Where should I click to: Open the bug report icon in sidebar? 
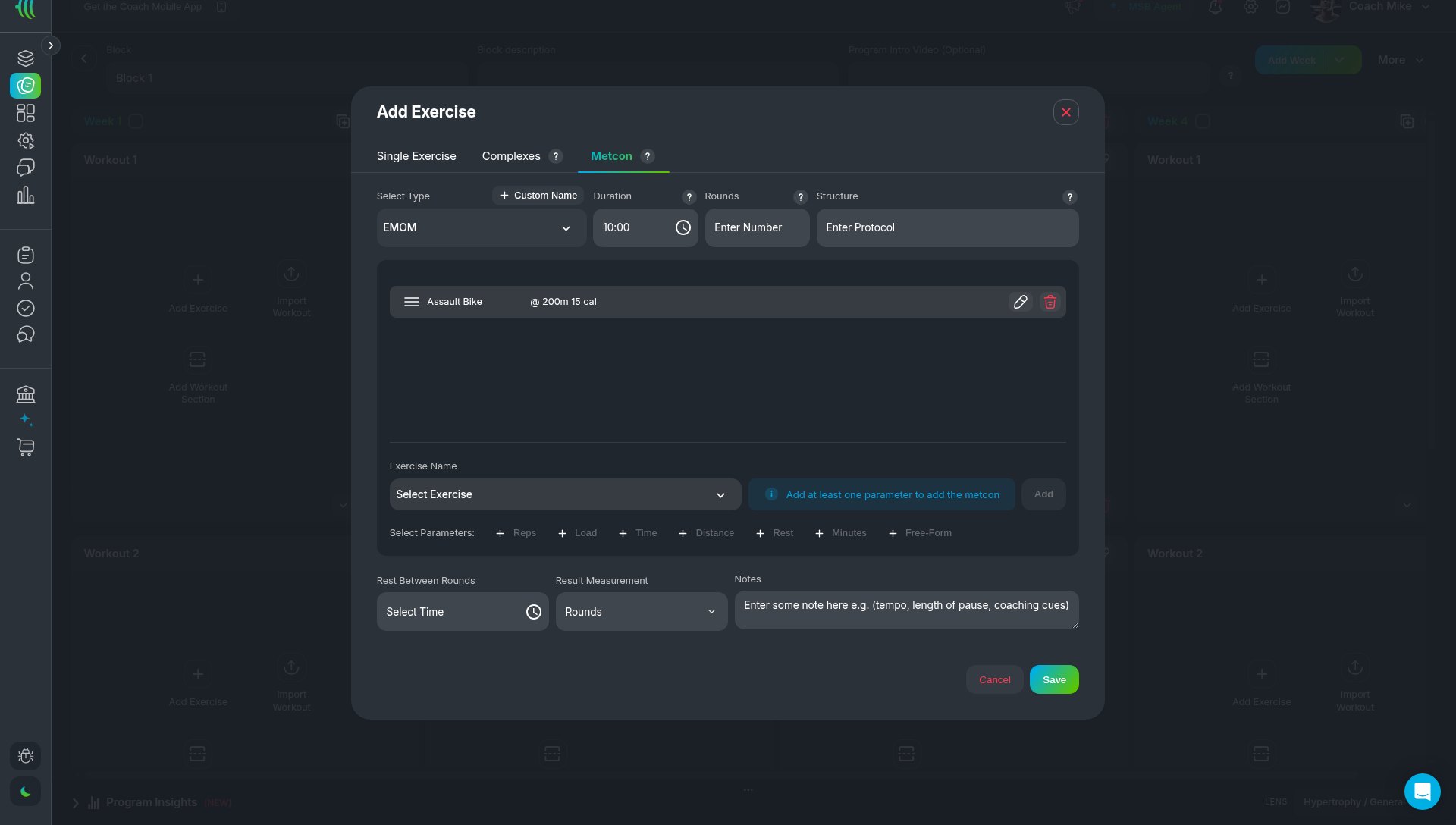coord(25,756)
